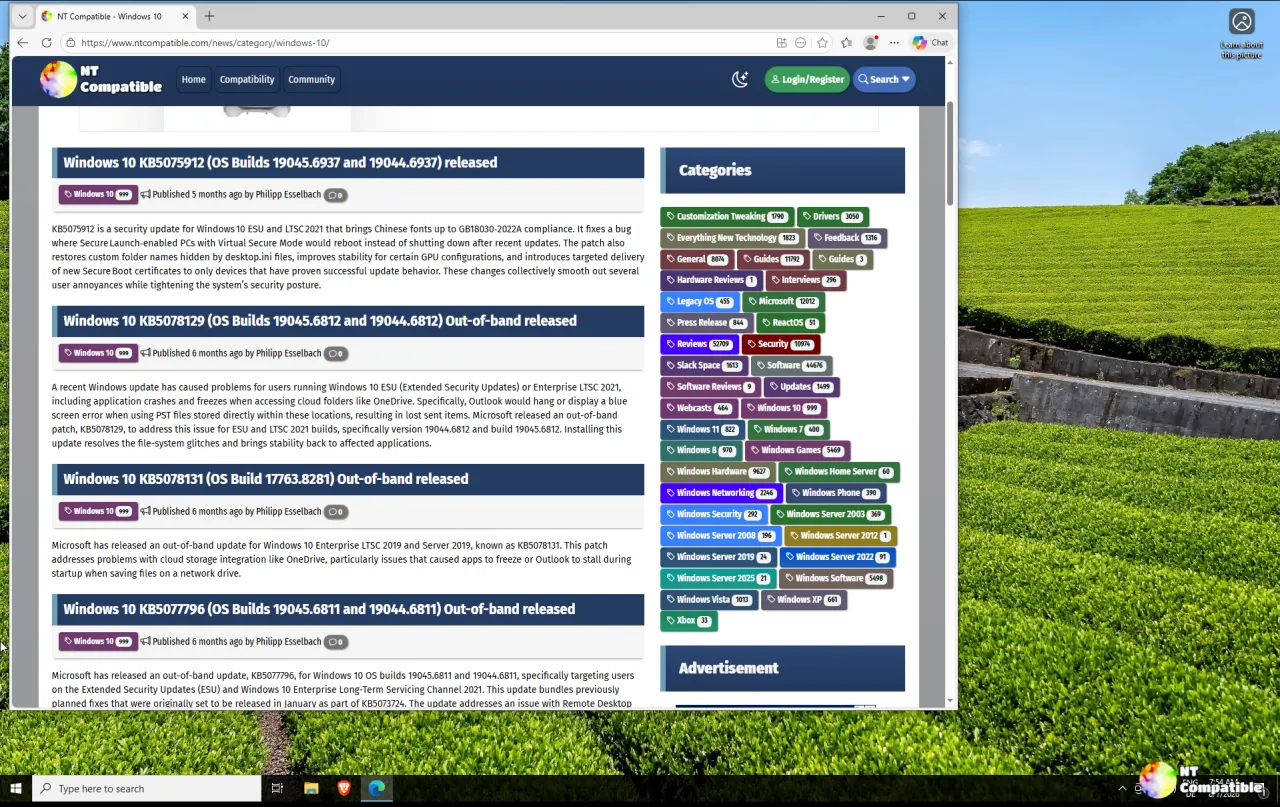Click the taskbar search box
This screenshot has width=1280, height=807.
[x=147, y=789]
